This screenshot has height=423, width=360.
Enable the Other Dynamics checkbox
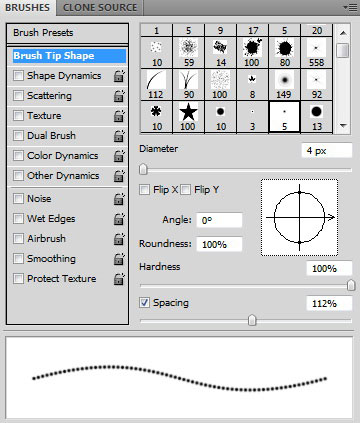click(x=18, y=175)
